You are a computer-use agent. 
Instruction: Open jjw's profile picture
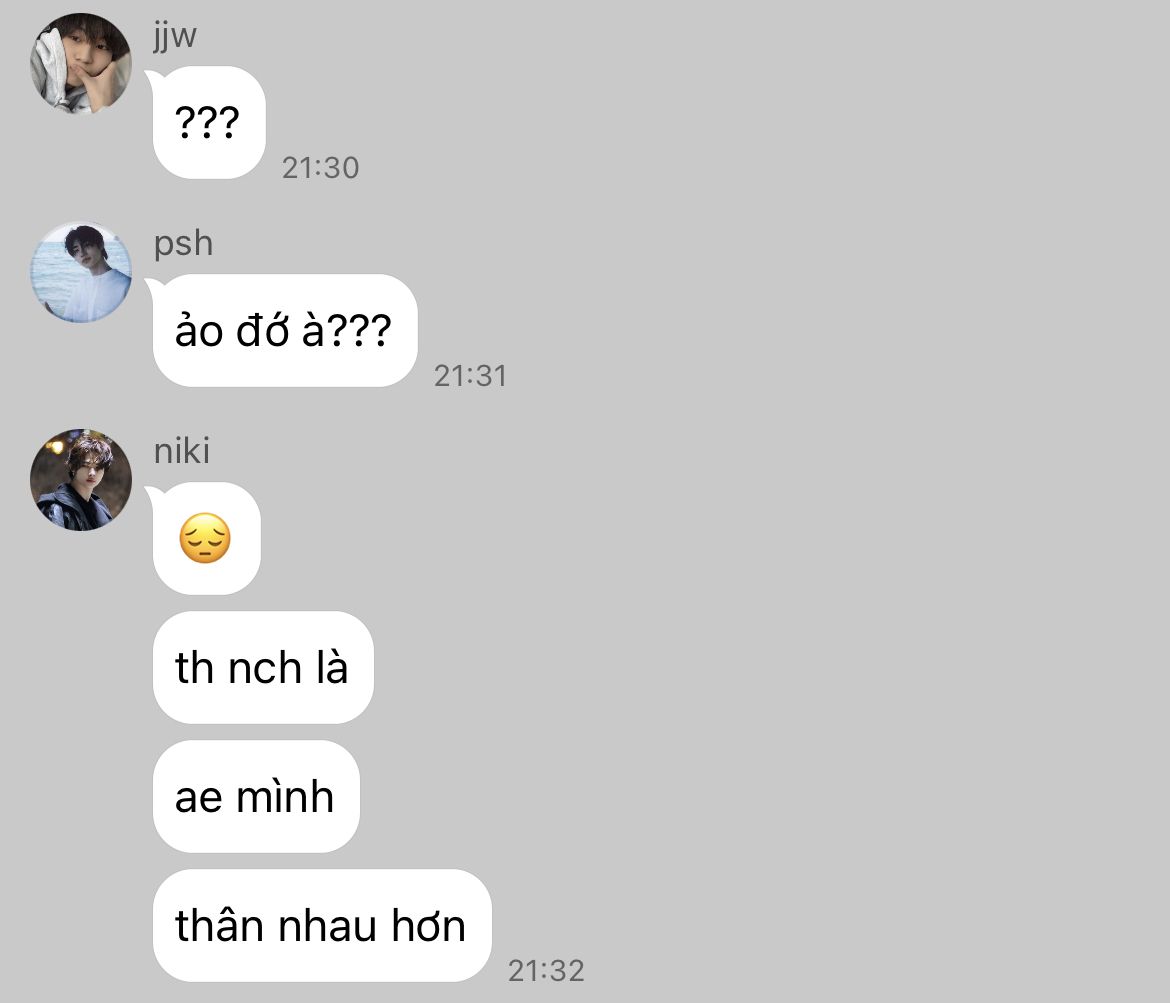point(81,63)
